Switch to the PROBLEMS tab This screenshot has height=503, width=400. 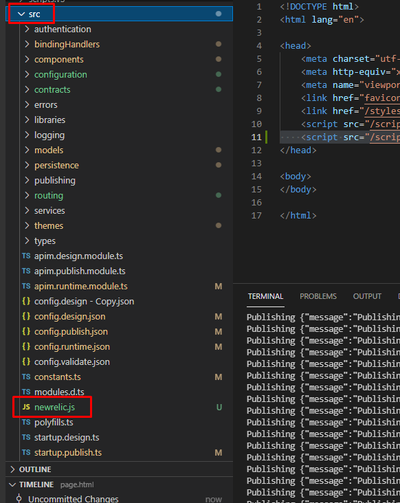318,296
